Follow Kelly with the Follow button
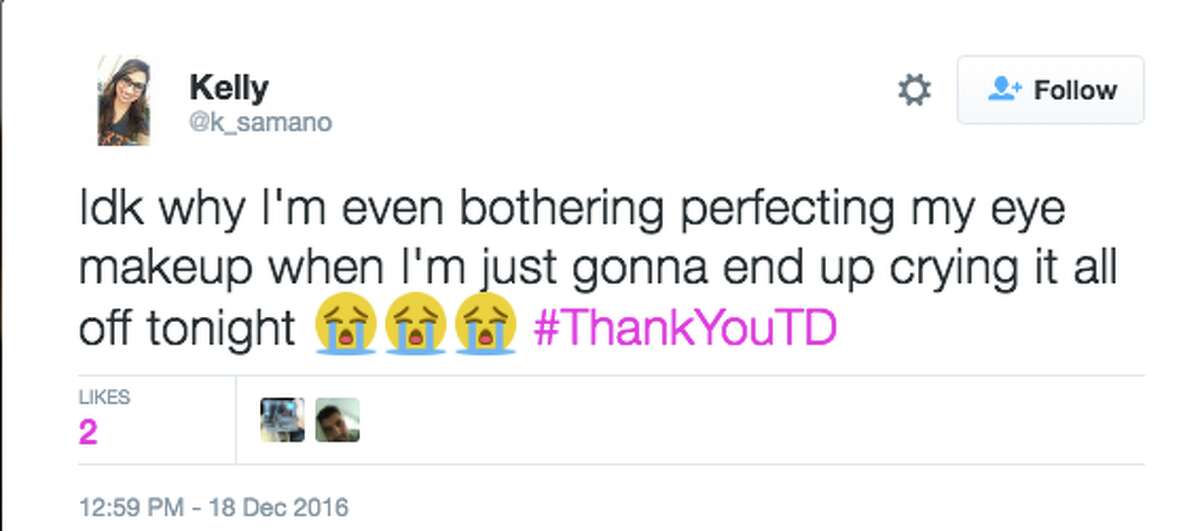1200x531 pixels. point(1050,90)
